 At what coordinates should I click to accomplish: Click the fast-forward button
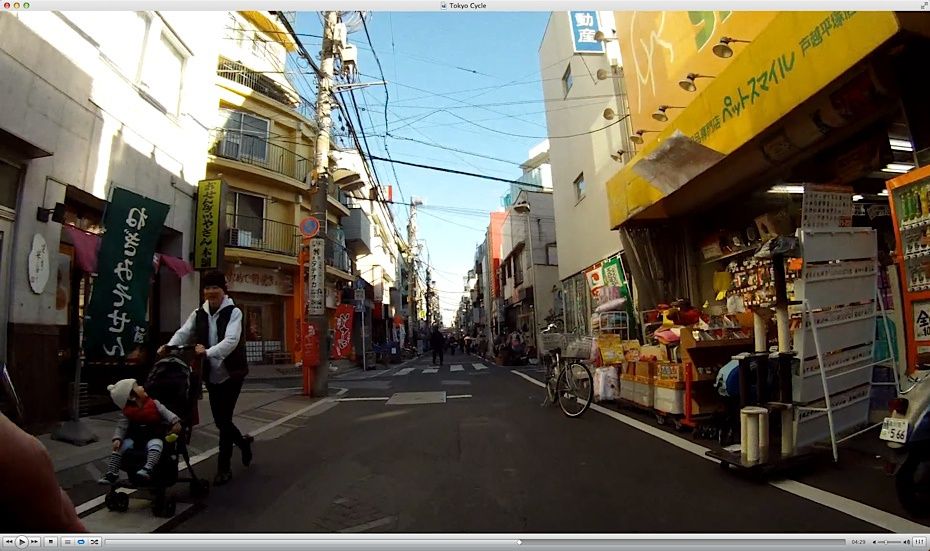coord(34,541)
